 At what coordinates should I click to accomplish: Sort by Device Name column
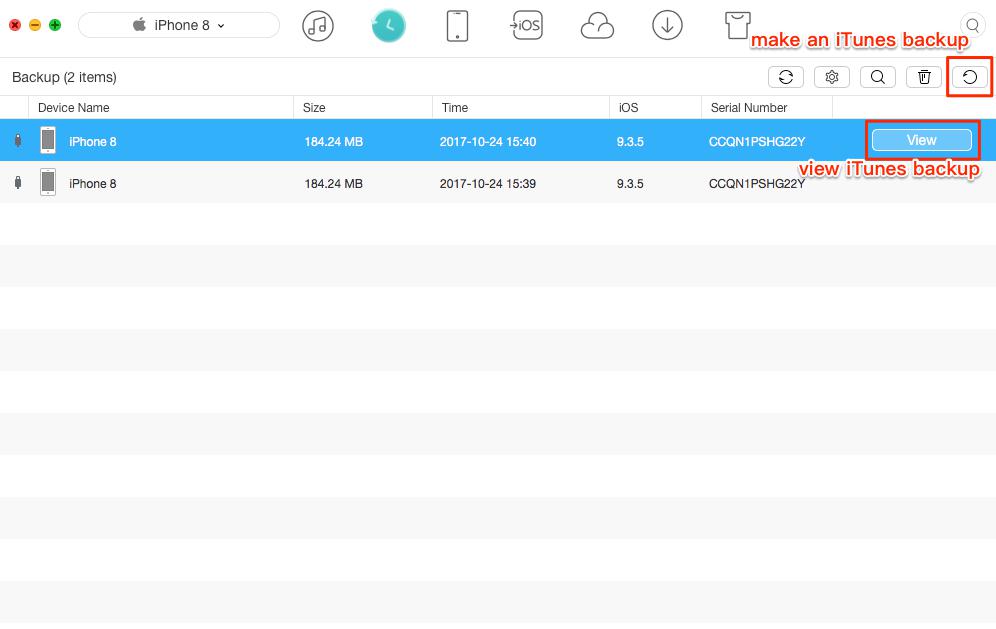161,107
